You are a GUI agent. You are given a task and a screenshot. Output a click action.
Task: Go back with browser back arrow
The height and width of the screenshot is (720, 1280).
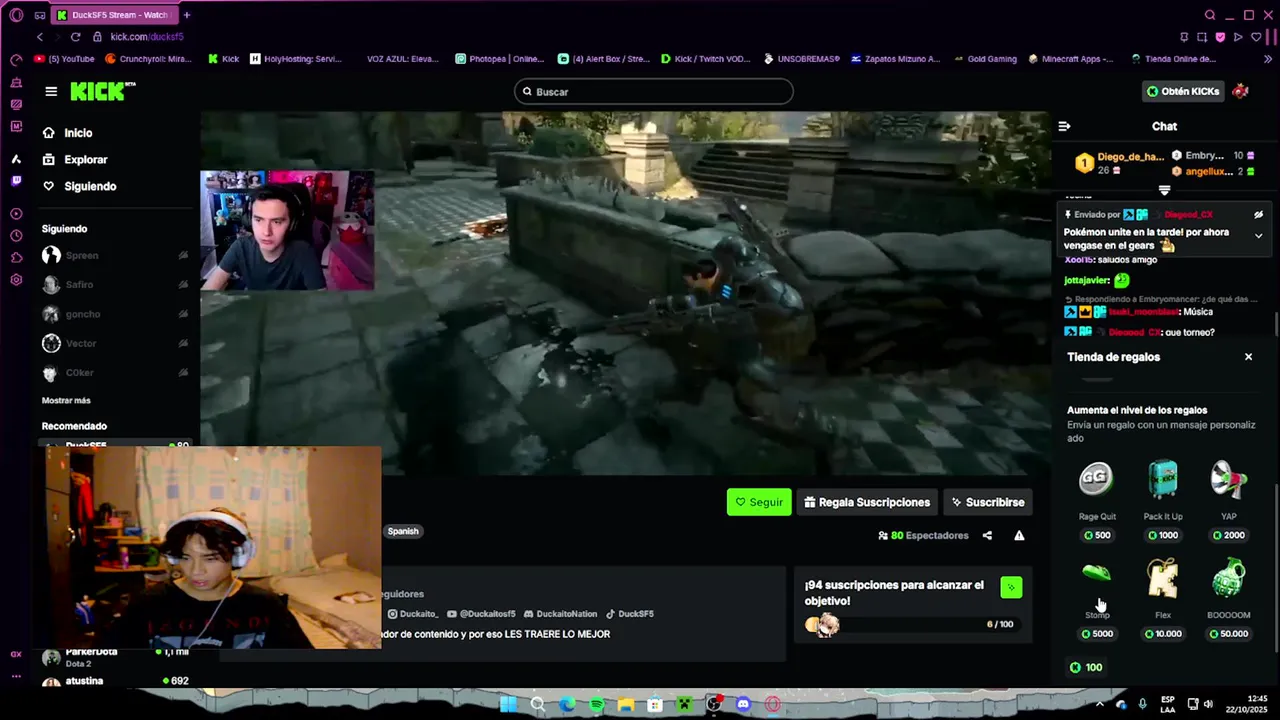pyautogui.click(x=40, y=37)
